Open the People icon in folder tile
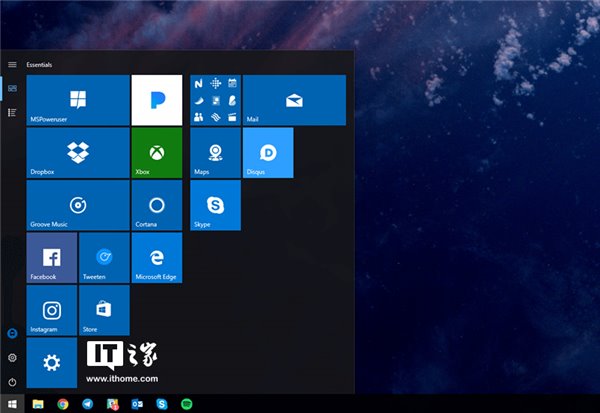Image resolution: width=600 pixels, height=413 pixels. pos(198,117)
